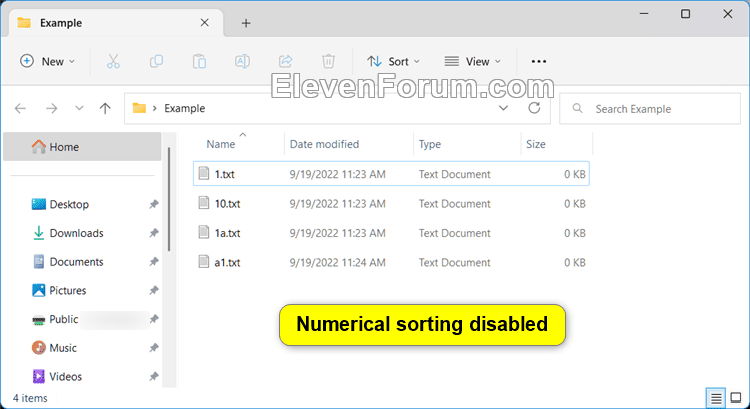This screenshot has height=409, width=750.
Task: Click the navigation pane scrollbar
Action: [x=168, y=199]
